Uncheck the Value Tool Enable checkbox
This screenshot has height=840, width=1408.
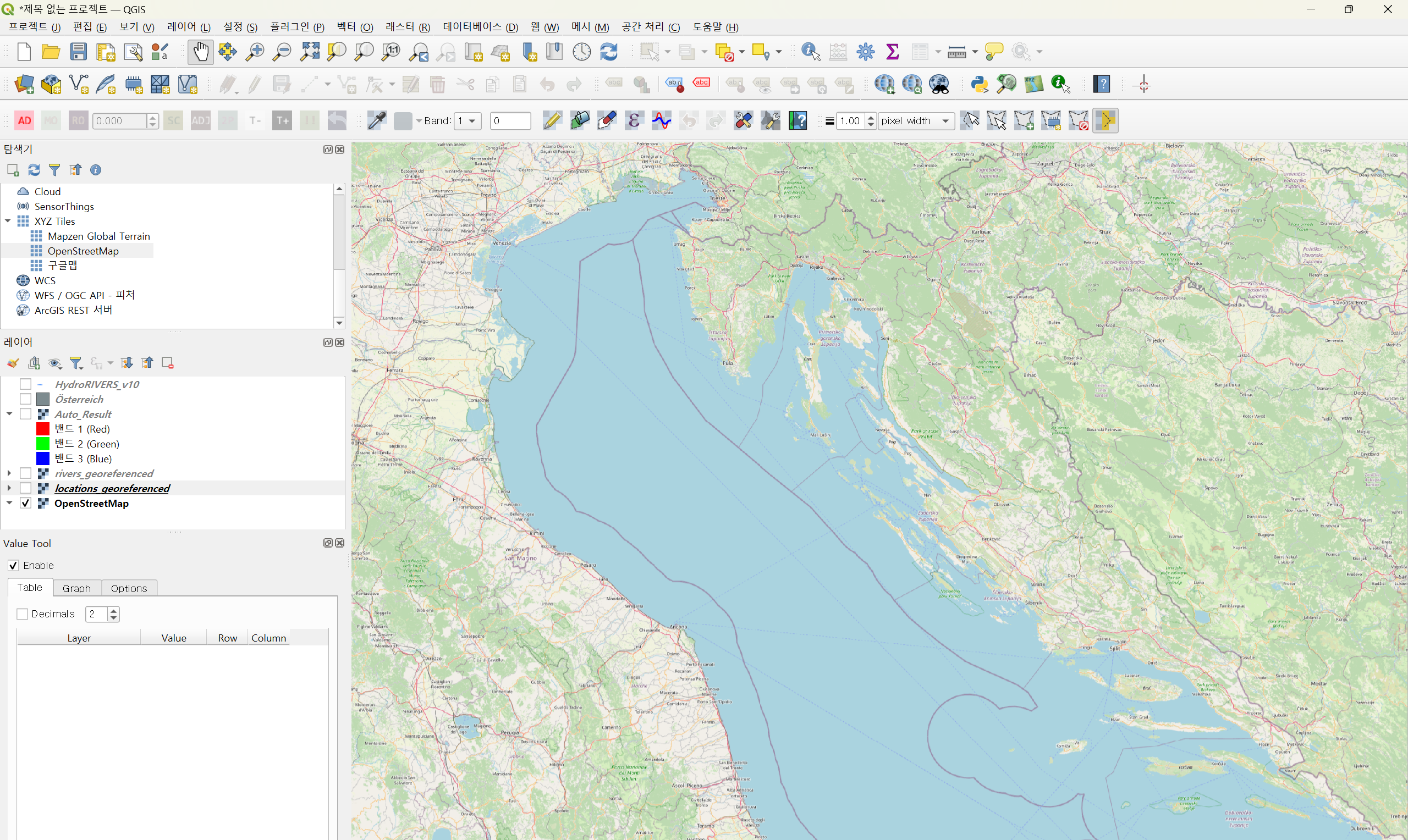(x=14, y=566)
